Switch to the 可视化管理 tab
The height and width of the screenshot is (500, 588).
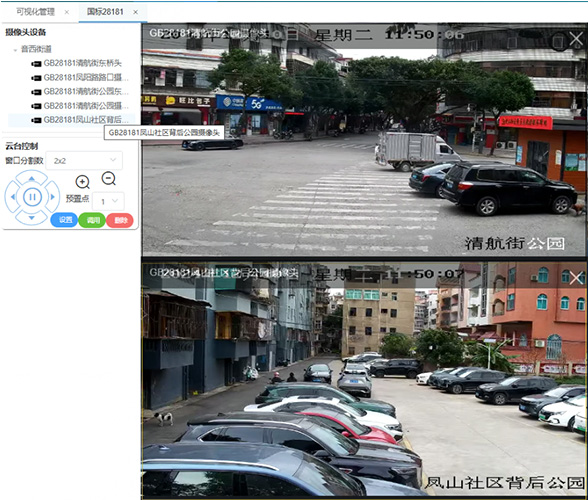35,12
